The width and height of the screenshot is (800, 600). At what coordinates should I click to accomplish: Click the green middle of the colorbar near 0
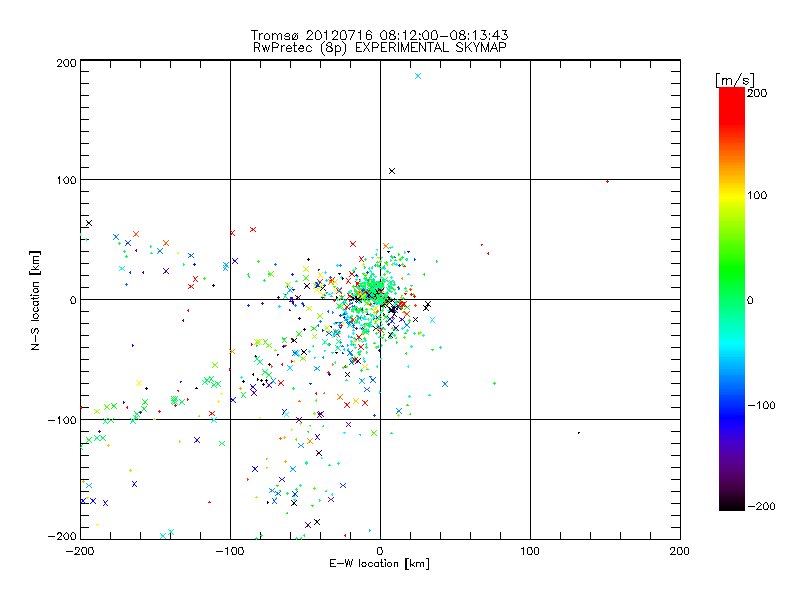click(732, 299)
